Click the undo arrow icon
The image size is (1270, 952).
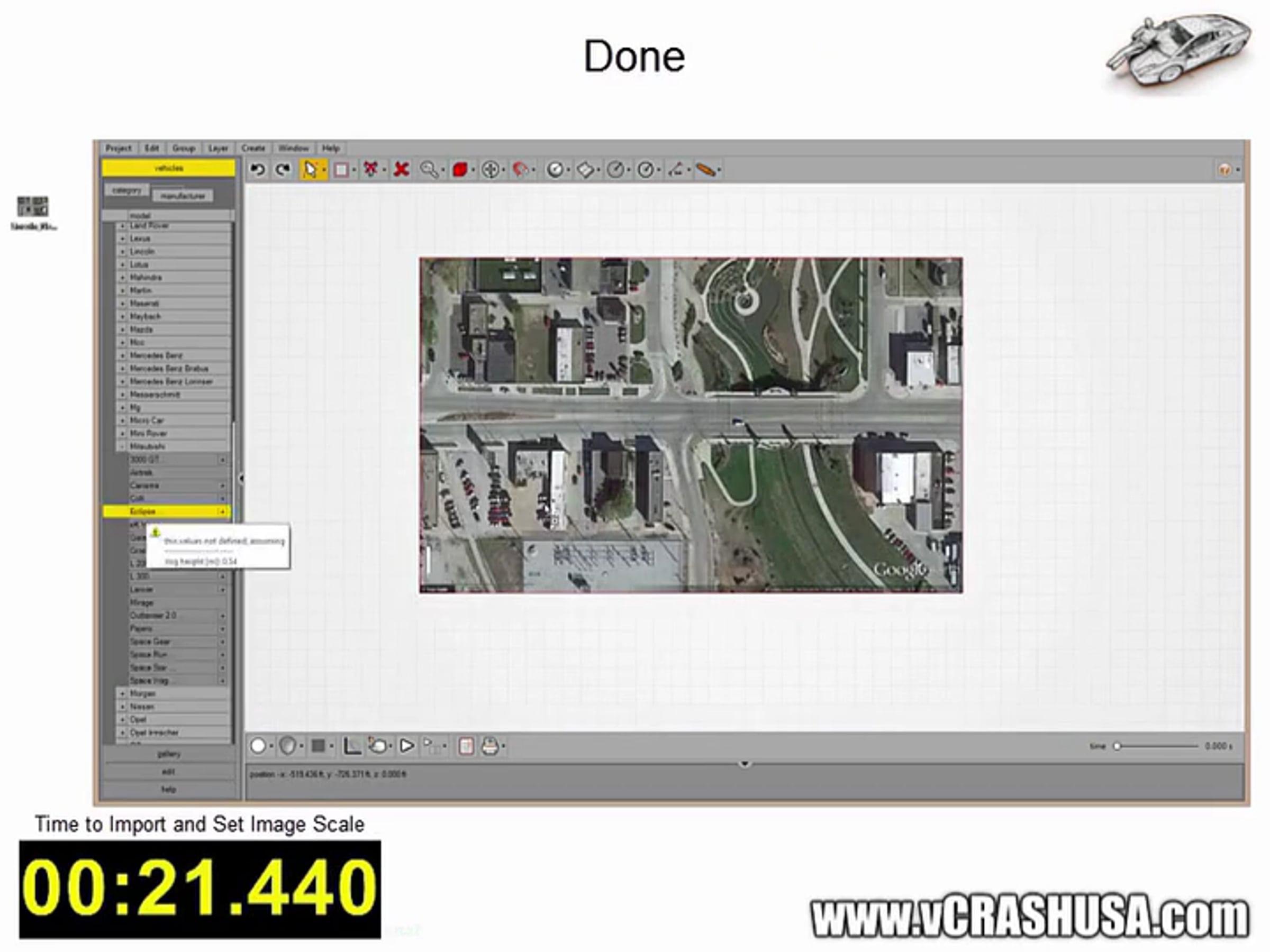(258, 170)
